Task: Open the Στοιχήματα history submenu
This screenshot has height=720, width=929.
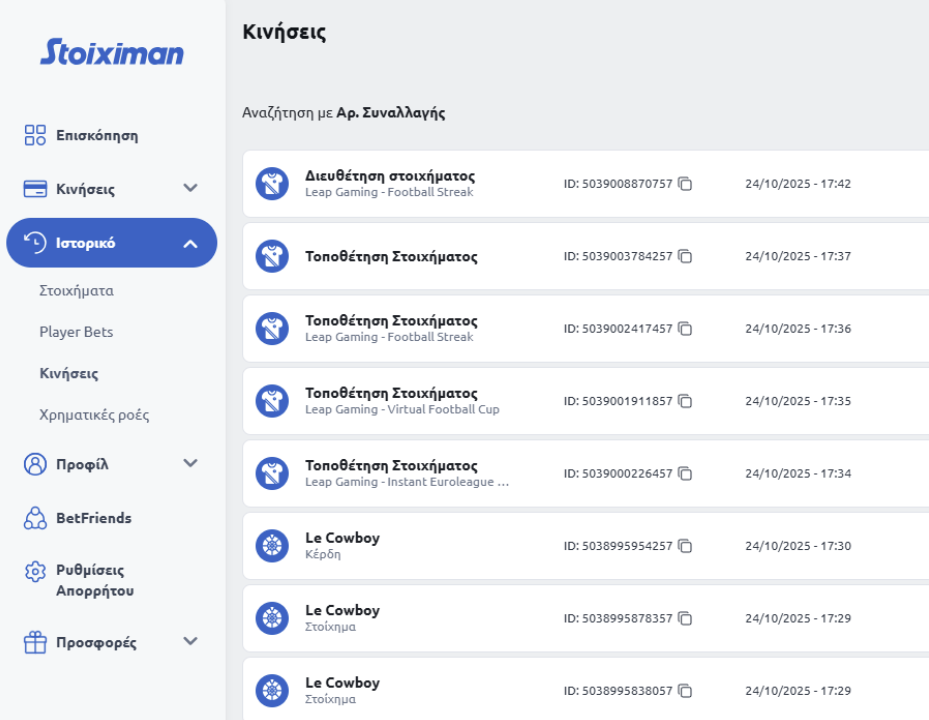Action: point(76,291)
